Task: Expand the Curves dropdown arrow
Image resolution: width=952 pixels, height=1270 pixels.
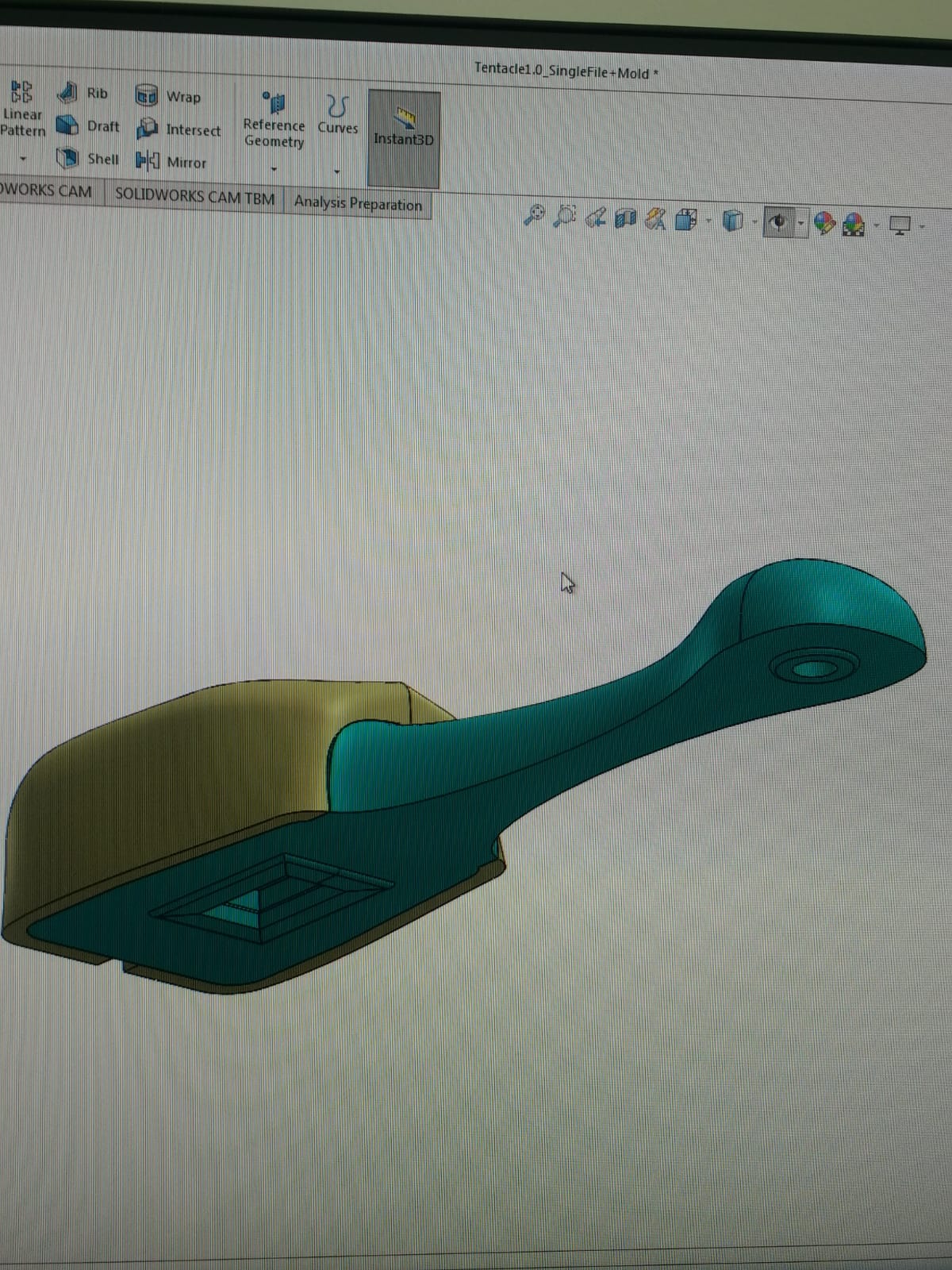Action: click(337, 171)
